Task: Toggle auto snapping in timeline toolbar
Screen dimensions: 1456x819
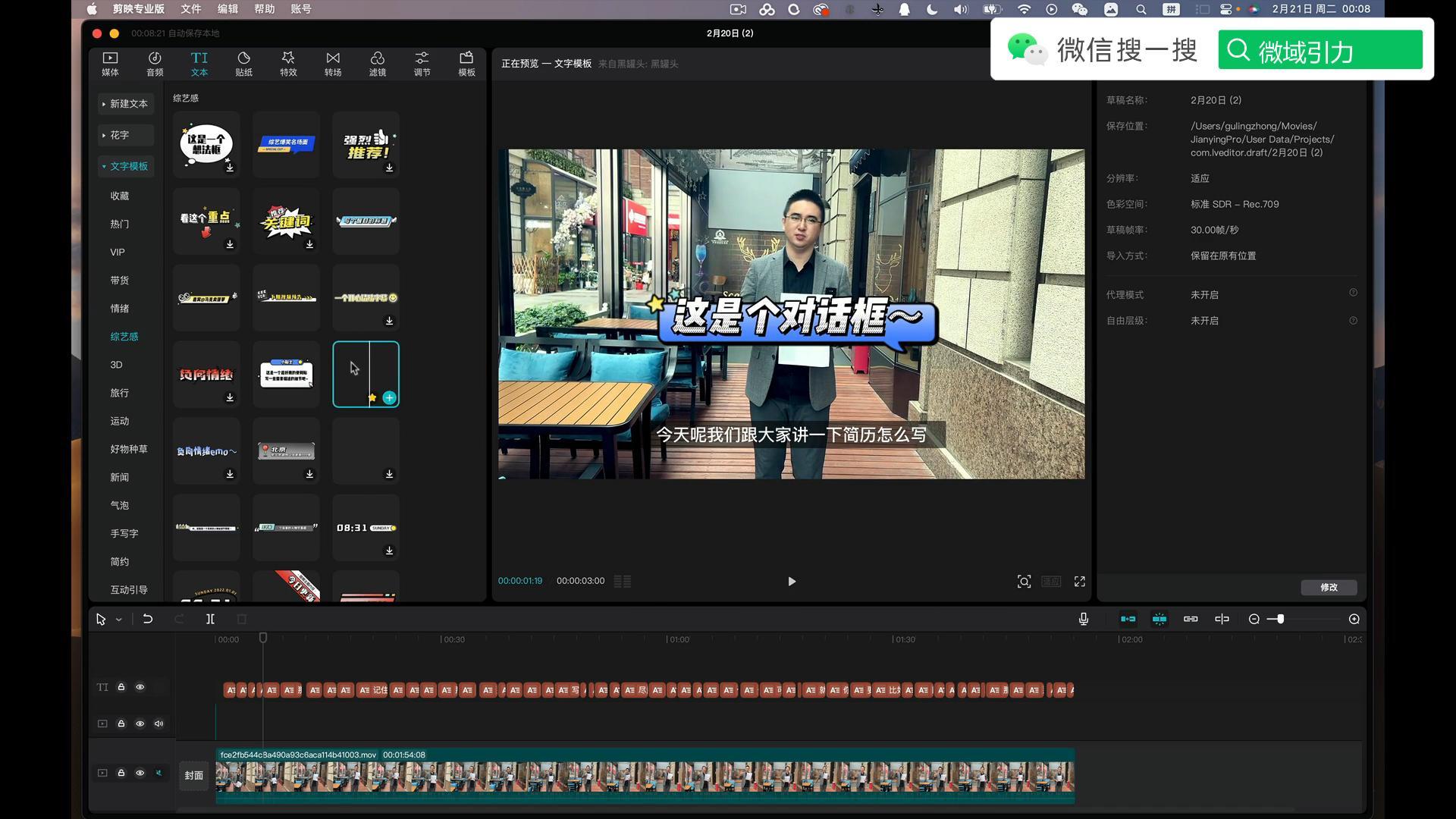Action: point(1159,619)
